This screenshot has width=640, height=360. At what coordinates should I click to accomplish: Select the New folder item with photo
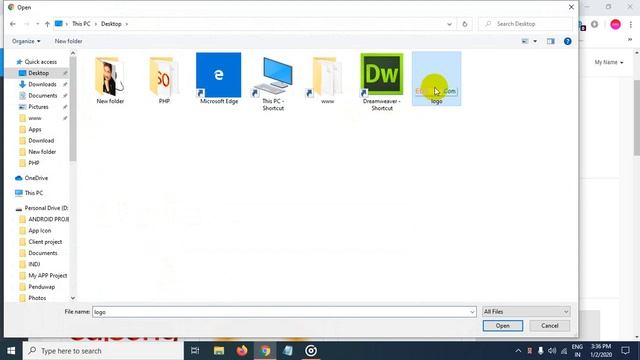pos(110,80)
